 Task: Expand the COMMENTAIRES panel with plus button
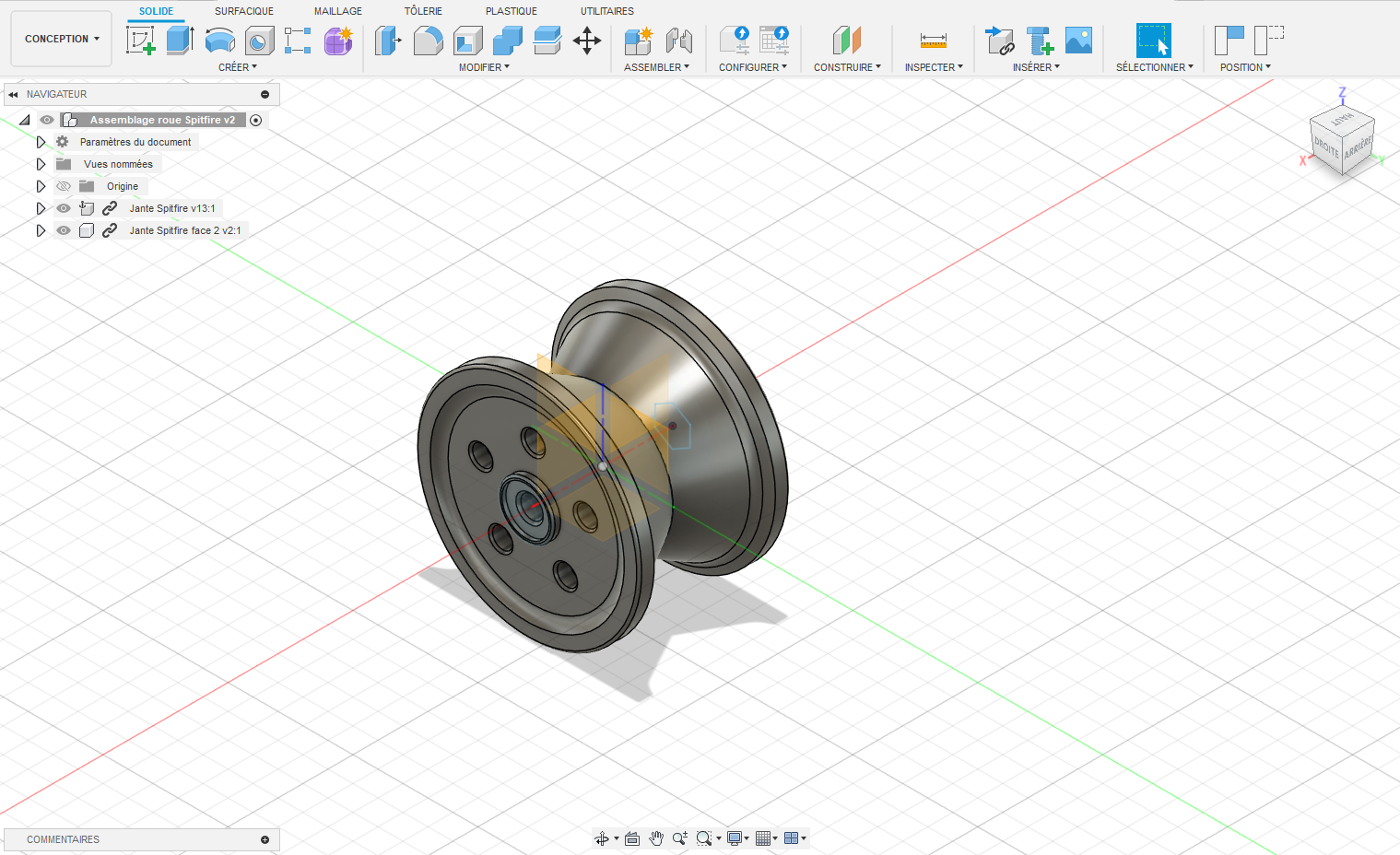tap(265, 839)
